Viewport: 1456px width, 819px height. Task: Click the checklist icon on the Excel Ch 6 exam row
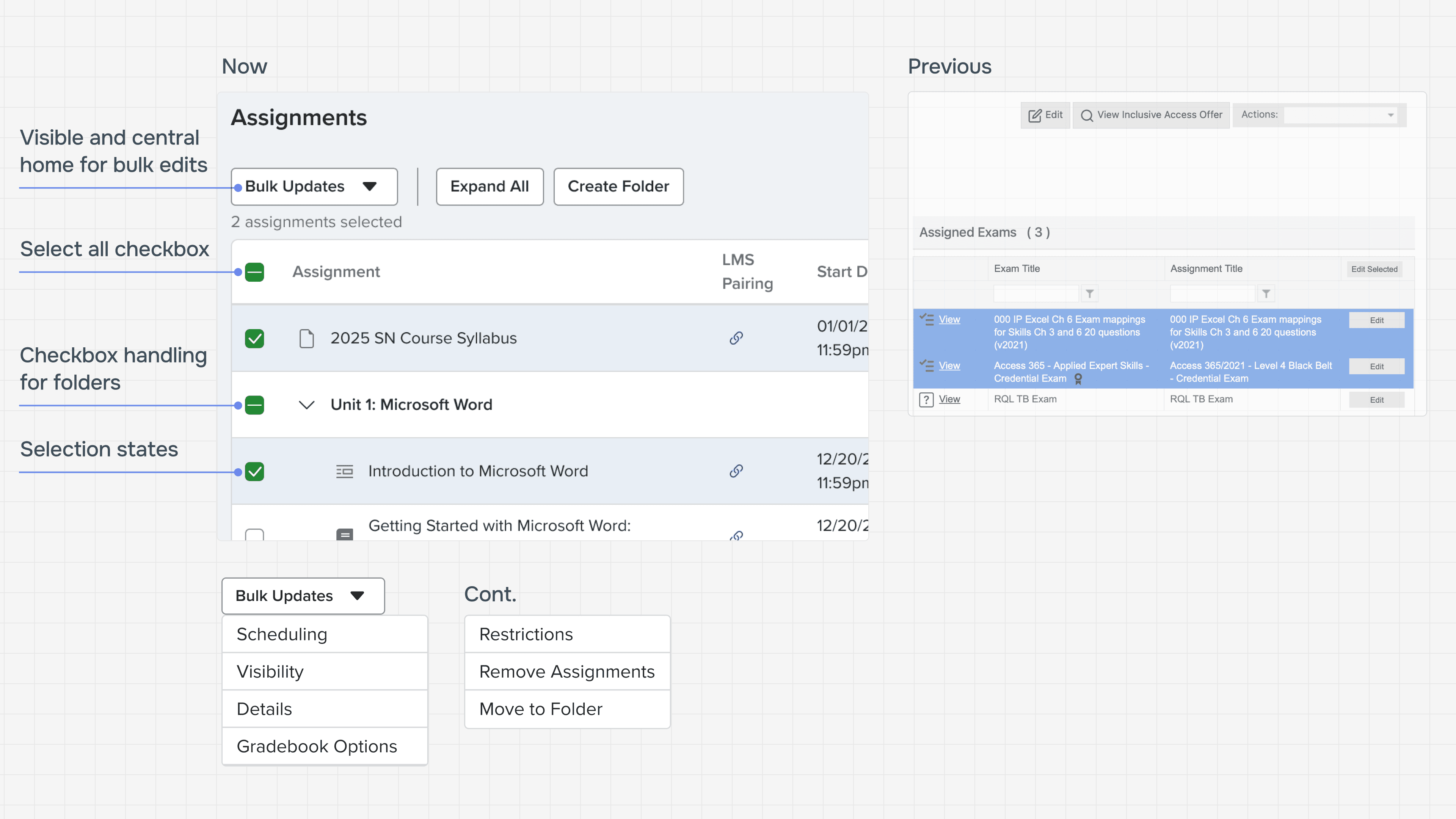pyautogui.click(x=926, y=319)
